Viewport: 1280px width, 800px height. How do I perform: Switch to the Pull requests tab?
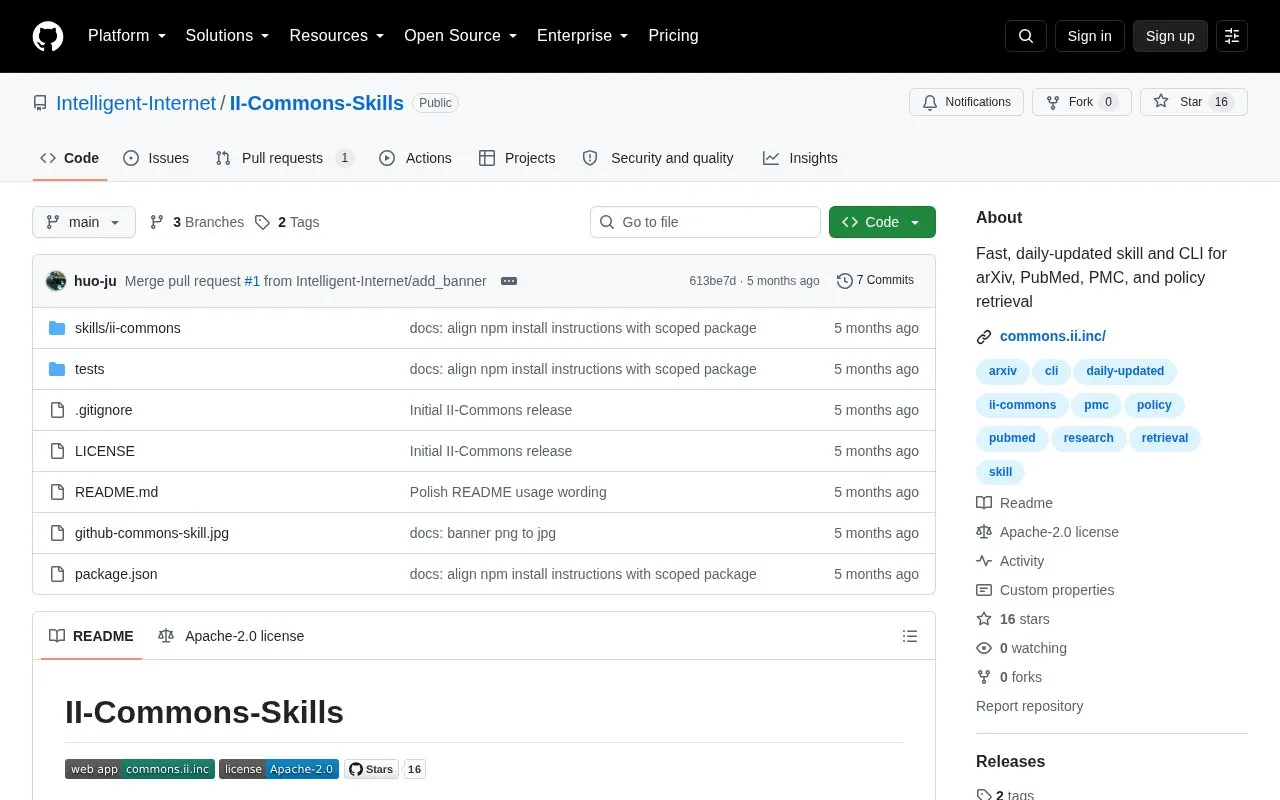click(284, 158)
